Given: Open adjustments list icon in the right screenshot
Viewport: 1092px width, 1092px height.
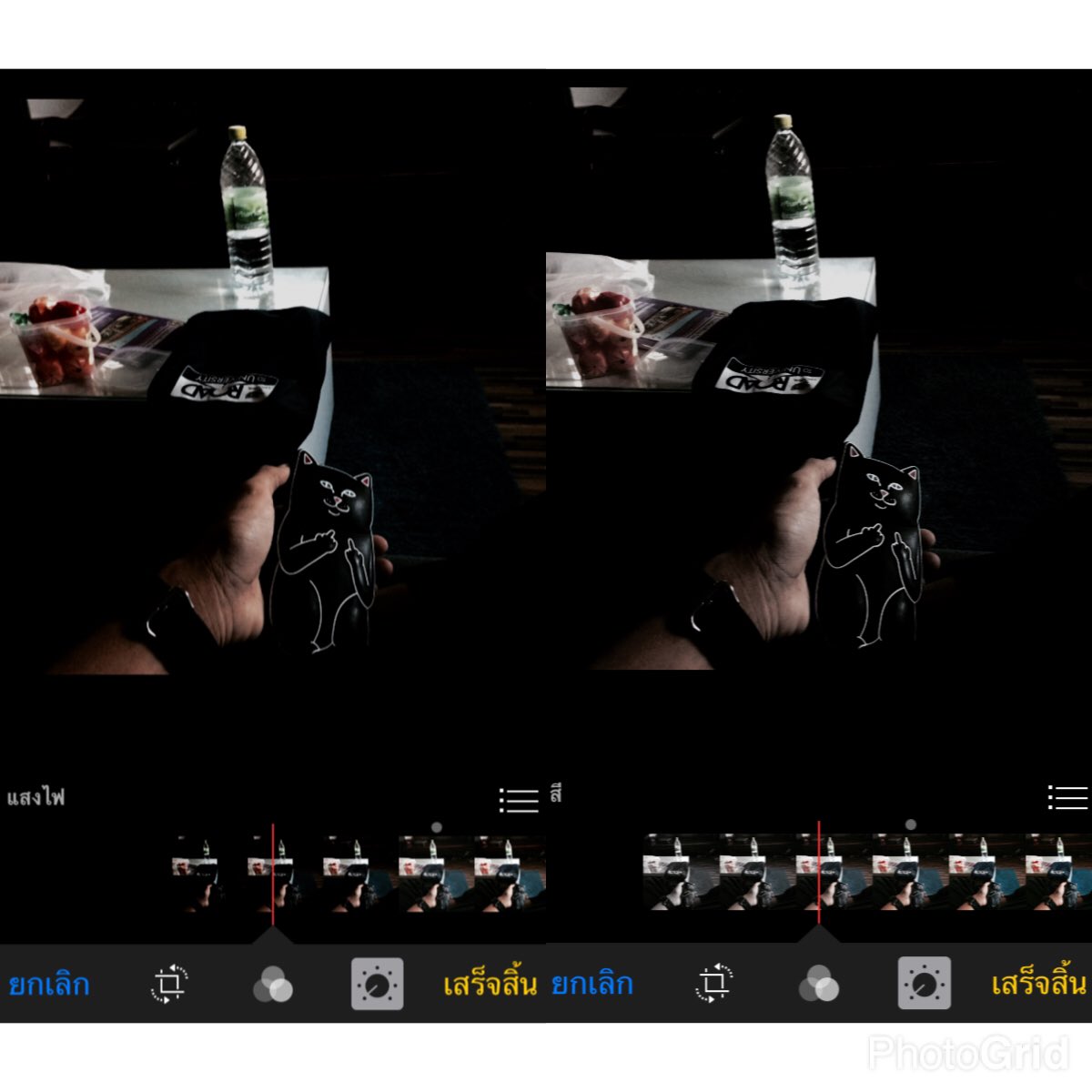Looking at the screenshot, I should [x=1067, y=797].
